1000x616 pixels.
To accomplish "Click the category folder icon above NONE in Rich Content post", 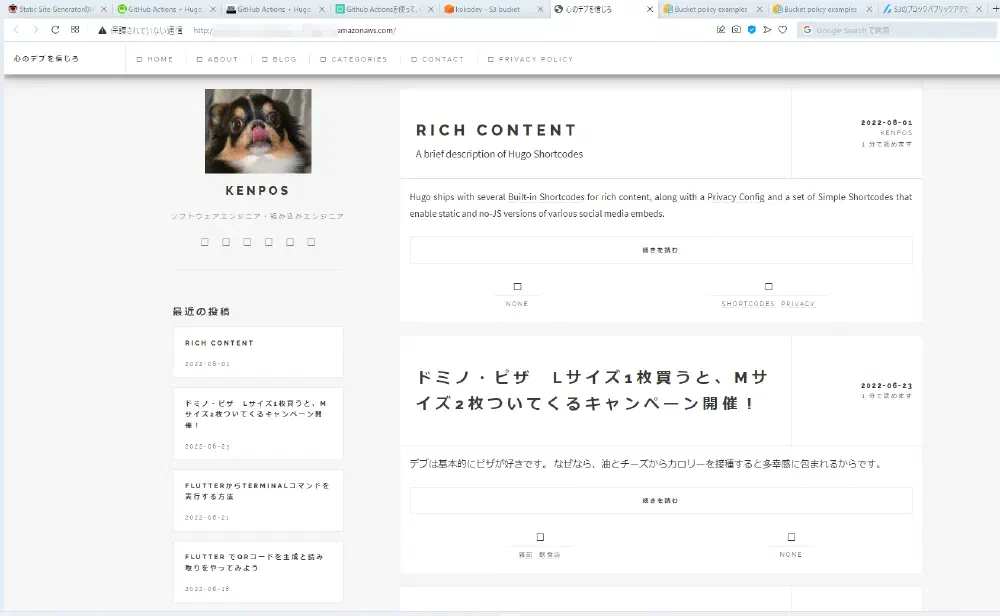I will point(517,287).
